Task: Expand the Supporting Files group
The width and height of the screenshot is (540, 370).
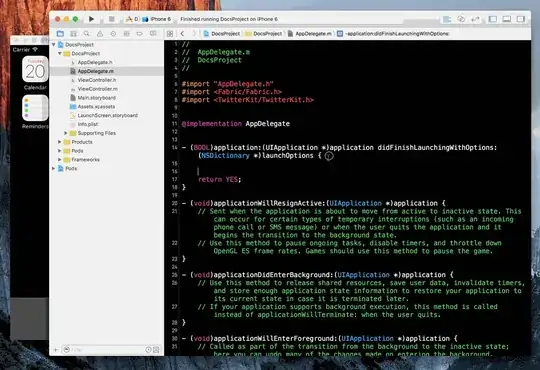Action: point(65,133)
